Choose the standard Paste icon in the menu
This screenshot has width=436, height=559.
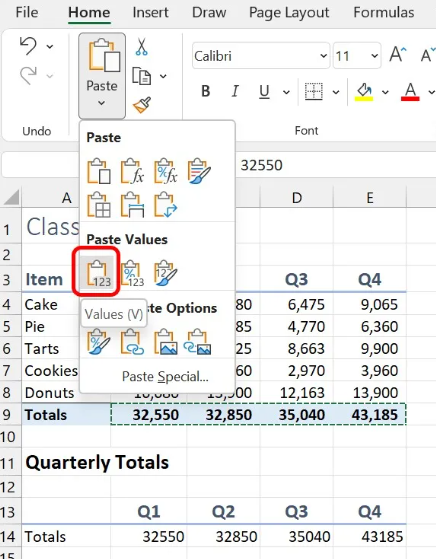click(x=98, y=171)
